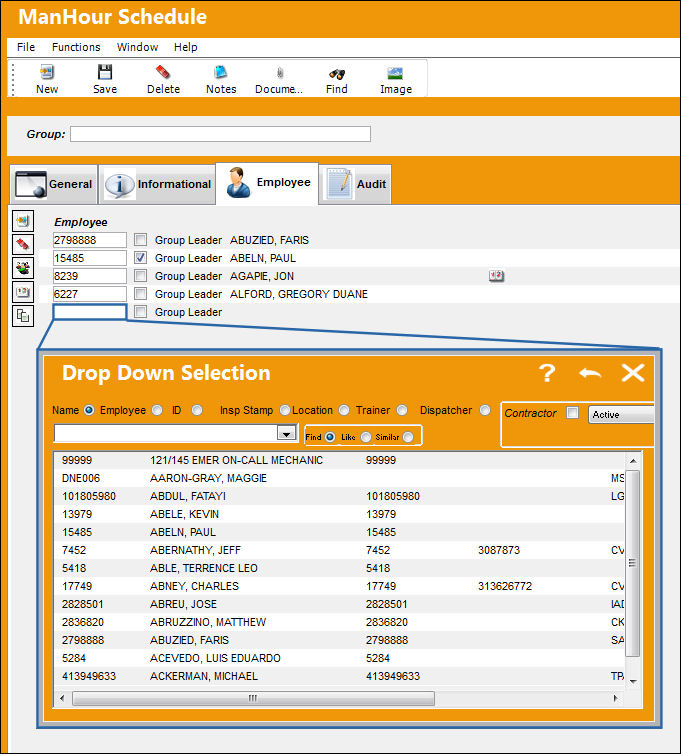Click the empty employee ID field
This screenshot has width=681, height=754.
click(90, 312)
